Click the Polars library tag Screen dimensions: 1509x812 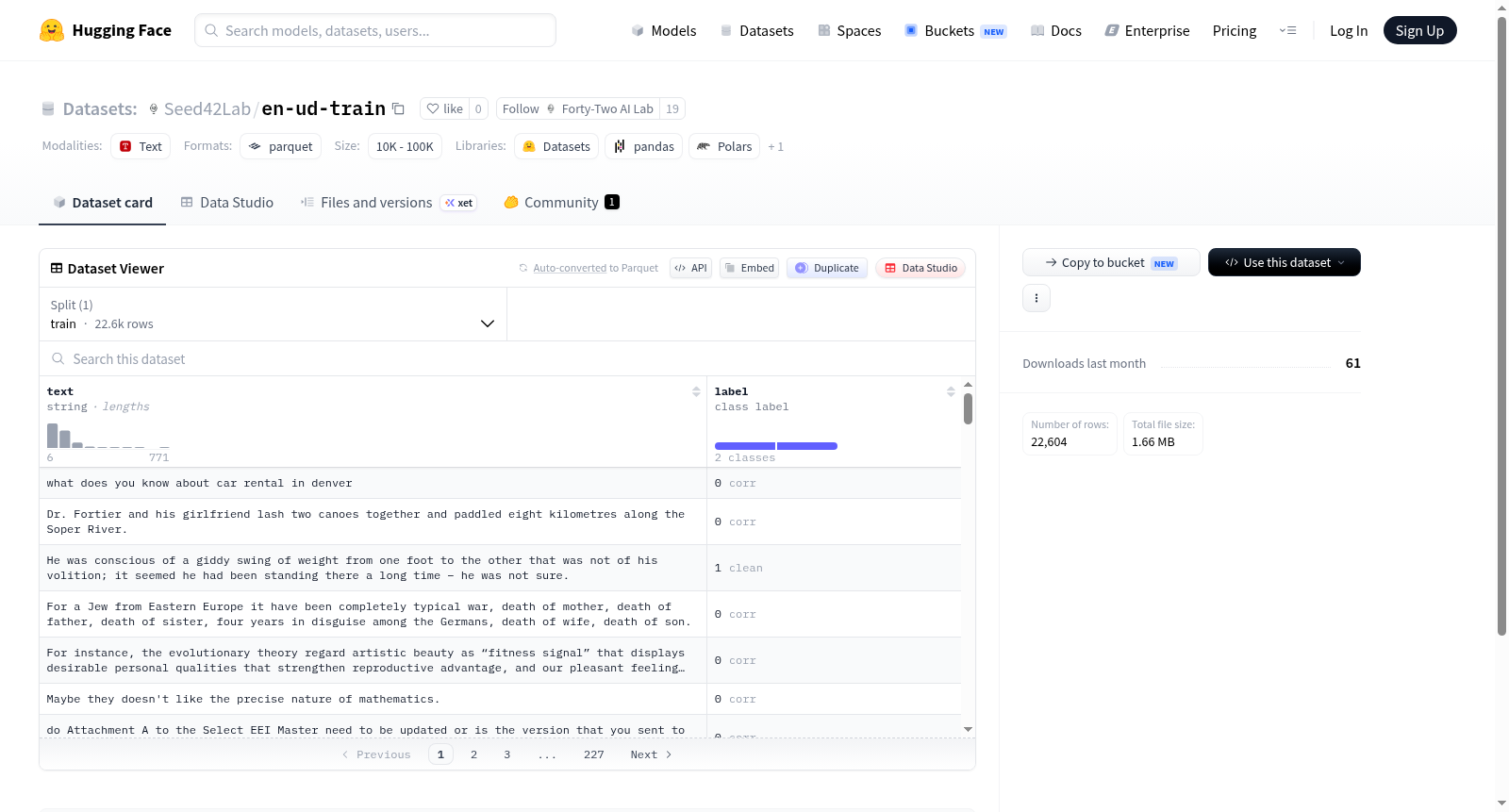click(x=724, y=146)
